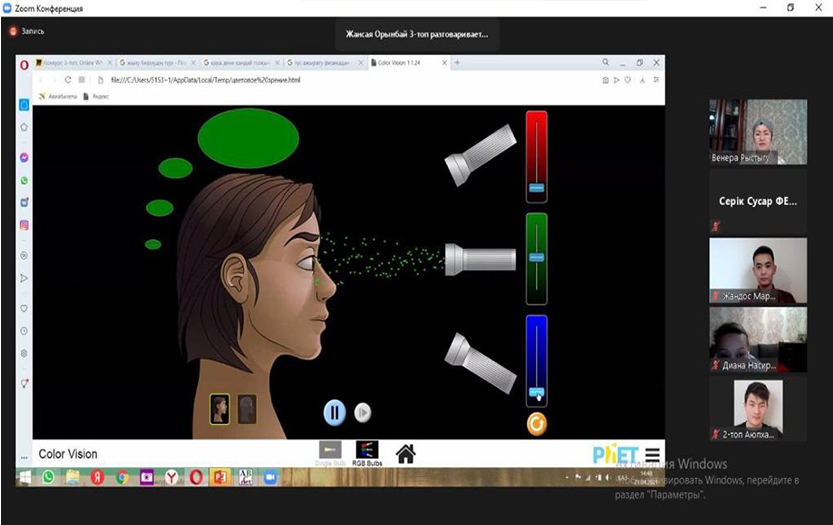Switch to the RGB Bulbs screen
833x525 pixels.
pos(367,453)
